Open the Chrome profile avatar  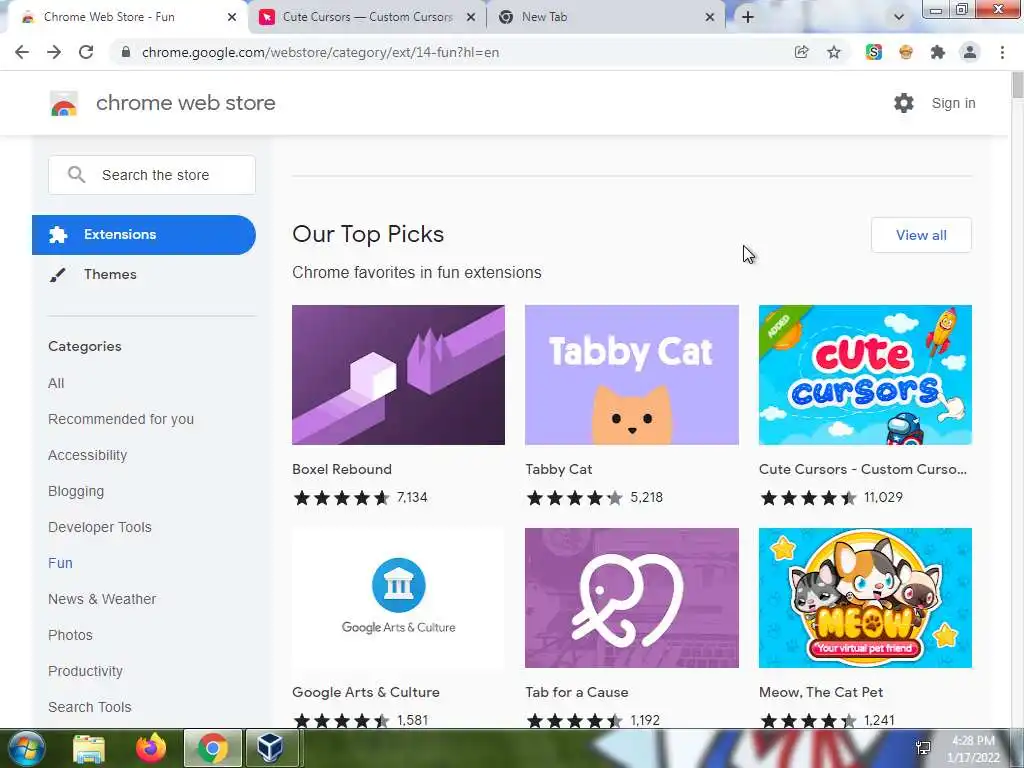[970, 52]
